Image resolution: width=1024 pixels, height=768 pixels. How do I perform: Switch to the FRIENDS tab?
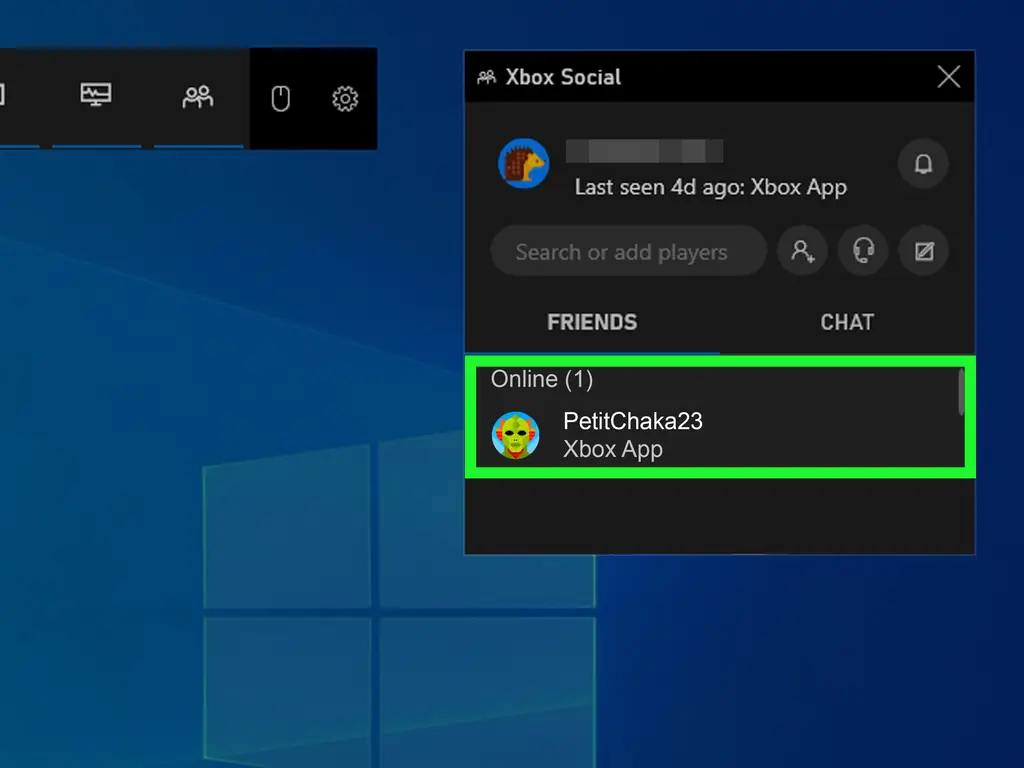592,322
